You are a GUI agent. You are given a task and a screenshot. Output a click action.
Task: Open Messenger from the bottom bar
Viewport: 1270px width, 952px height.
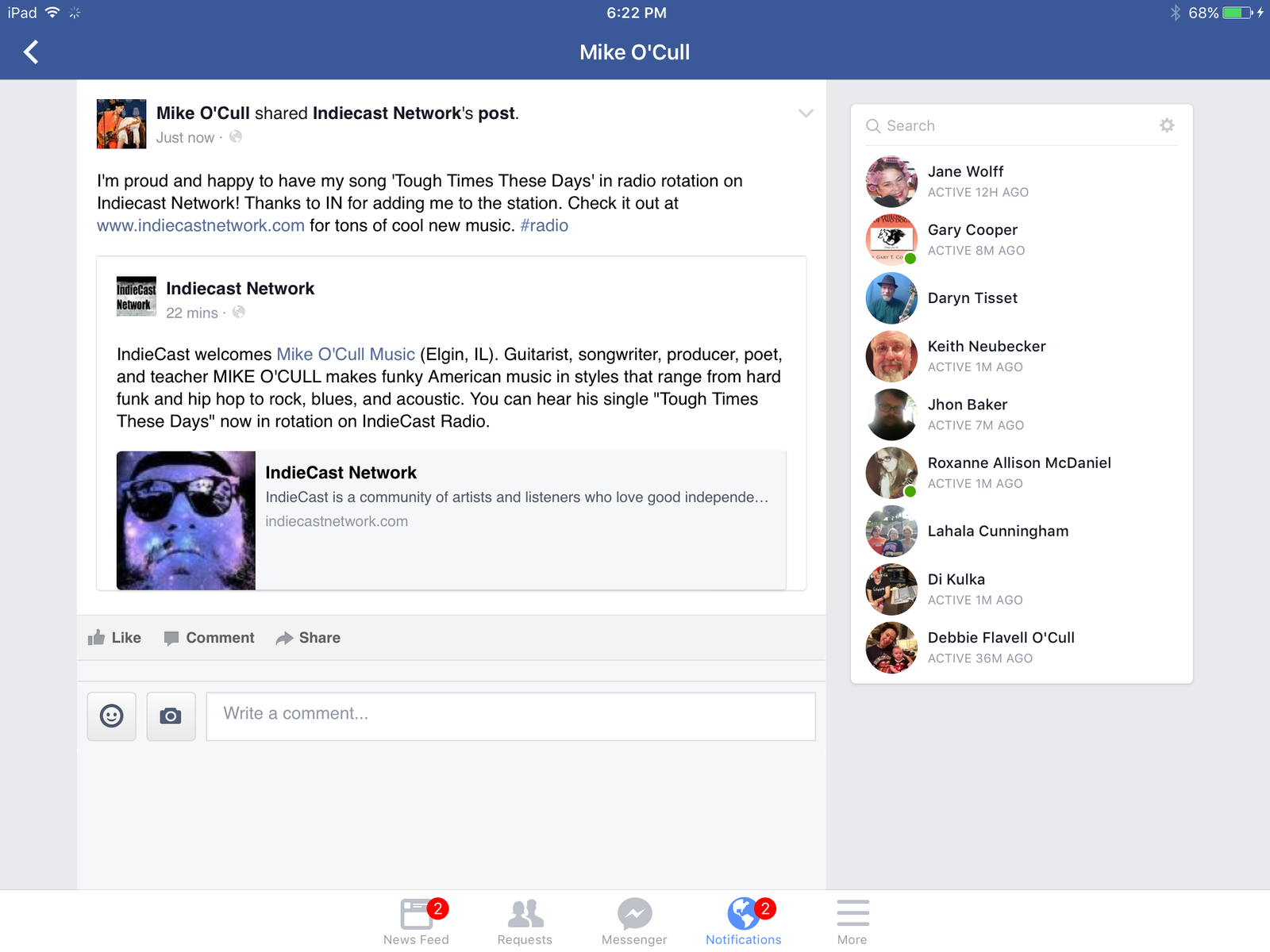[634, 922]
